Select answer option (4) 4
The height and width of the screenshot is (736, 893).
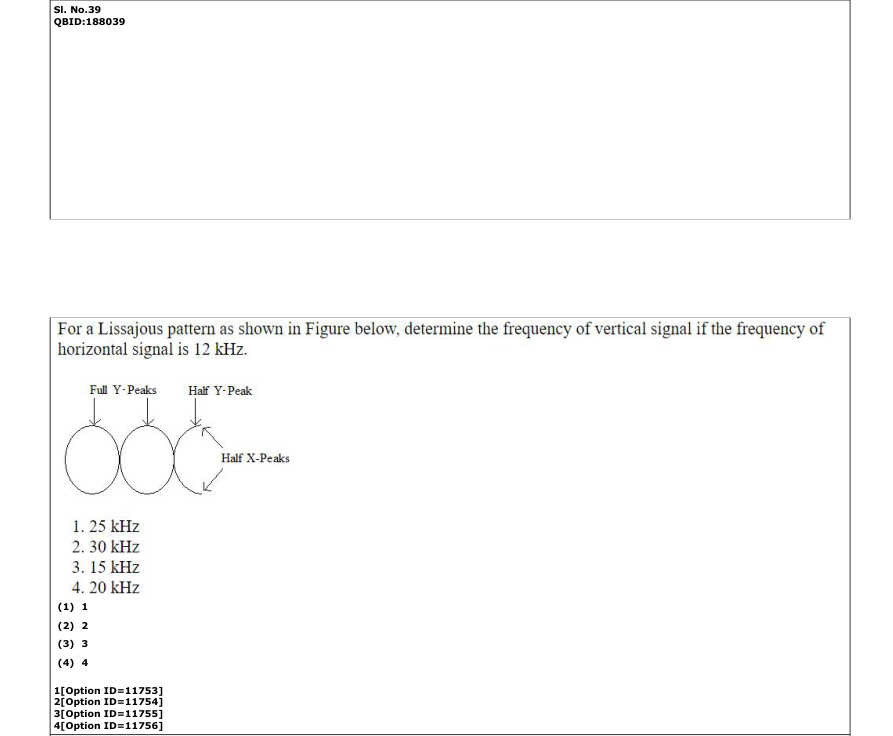73,663
